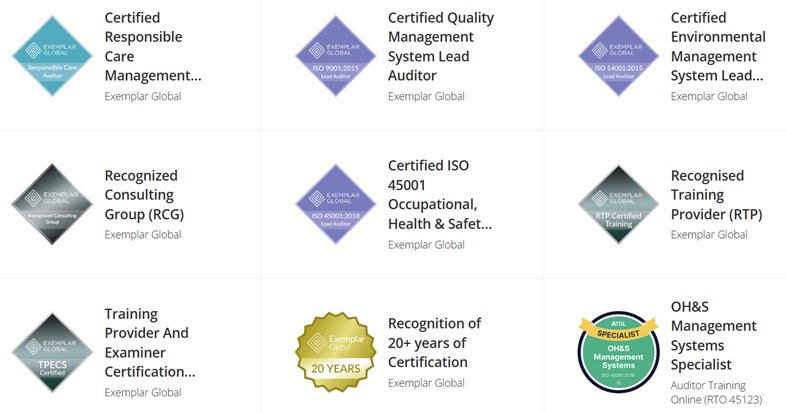Open Certified Quality Management System Lead Auditor title

[x=441, y=47]
